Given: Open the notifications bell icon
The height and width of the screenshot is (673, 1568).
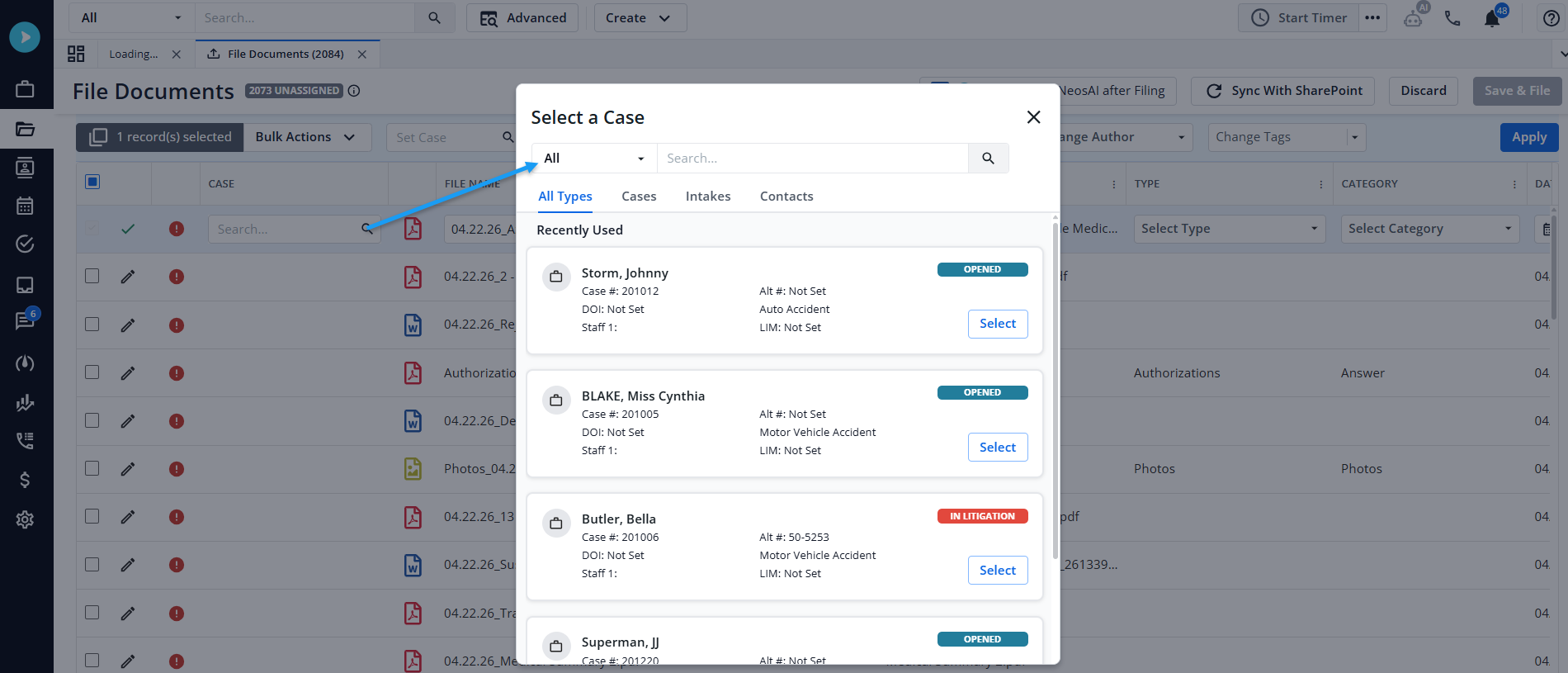Looking at the screenshot, I should pyautogui.click(x=1492, y=18).
